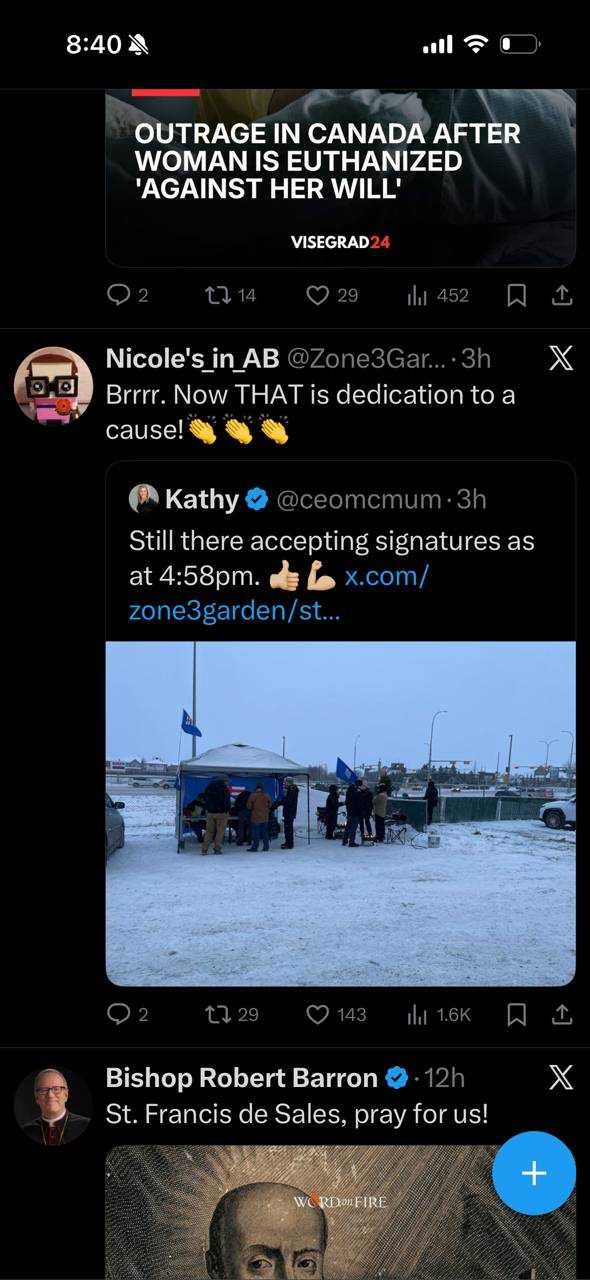The width and height of the screenshot is (590, 1280).
Task: Like Nicole's_in_AB's post with 143 likes
Action: (x=335, y=1014)
